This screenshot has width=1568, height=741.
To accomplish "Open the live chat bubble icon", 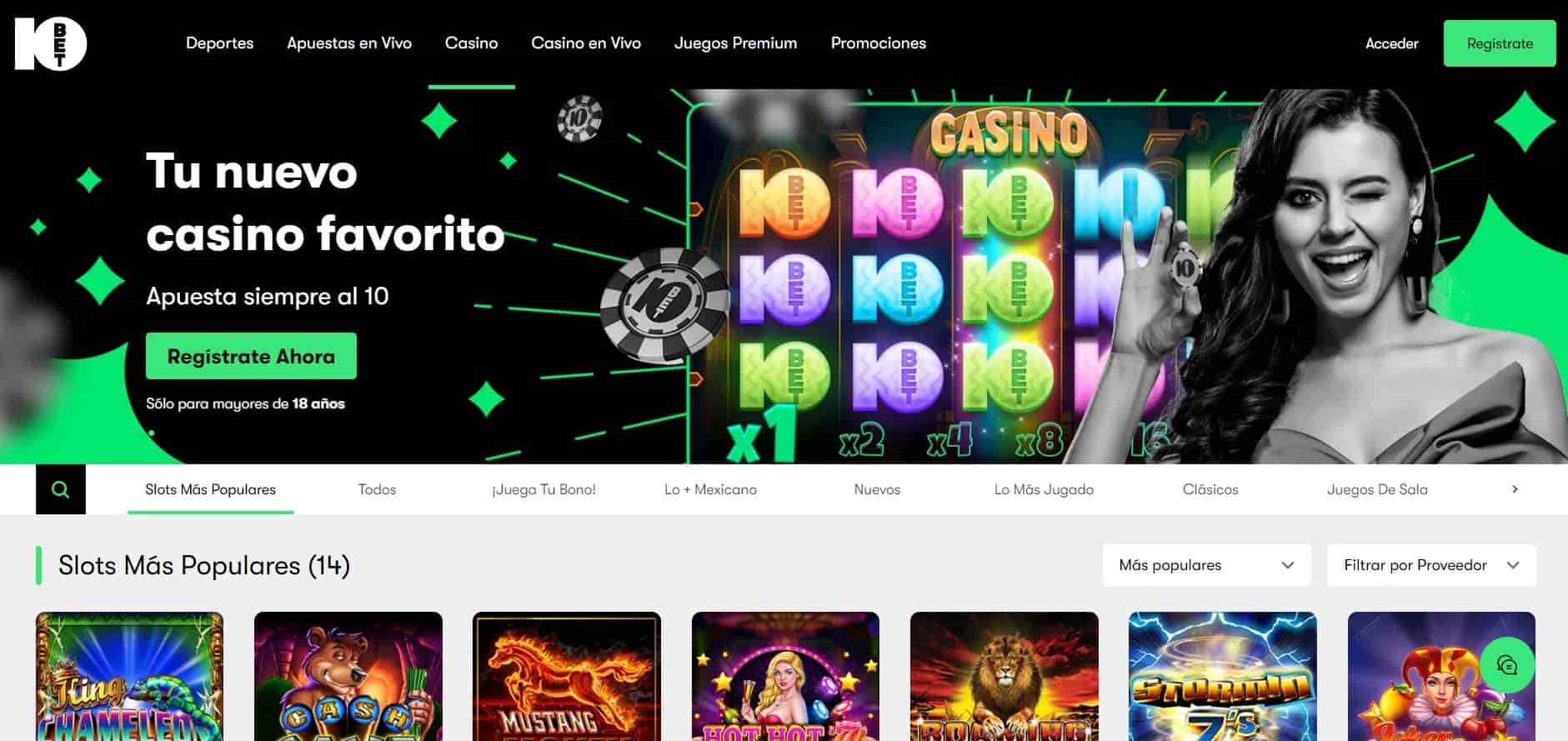I will (x=1507, y=664).
